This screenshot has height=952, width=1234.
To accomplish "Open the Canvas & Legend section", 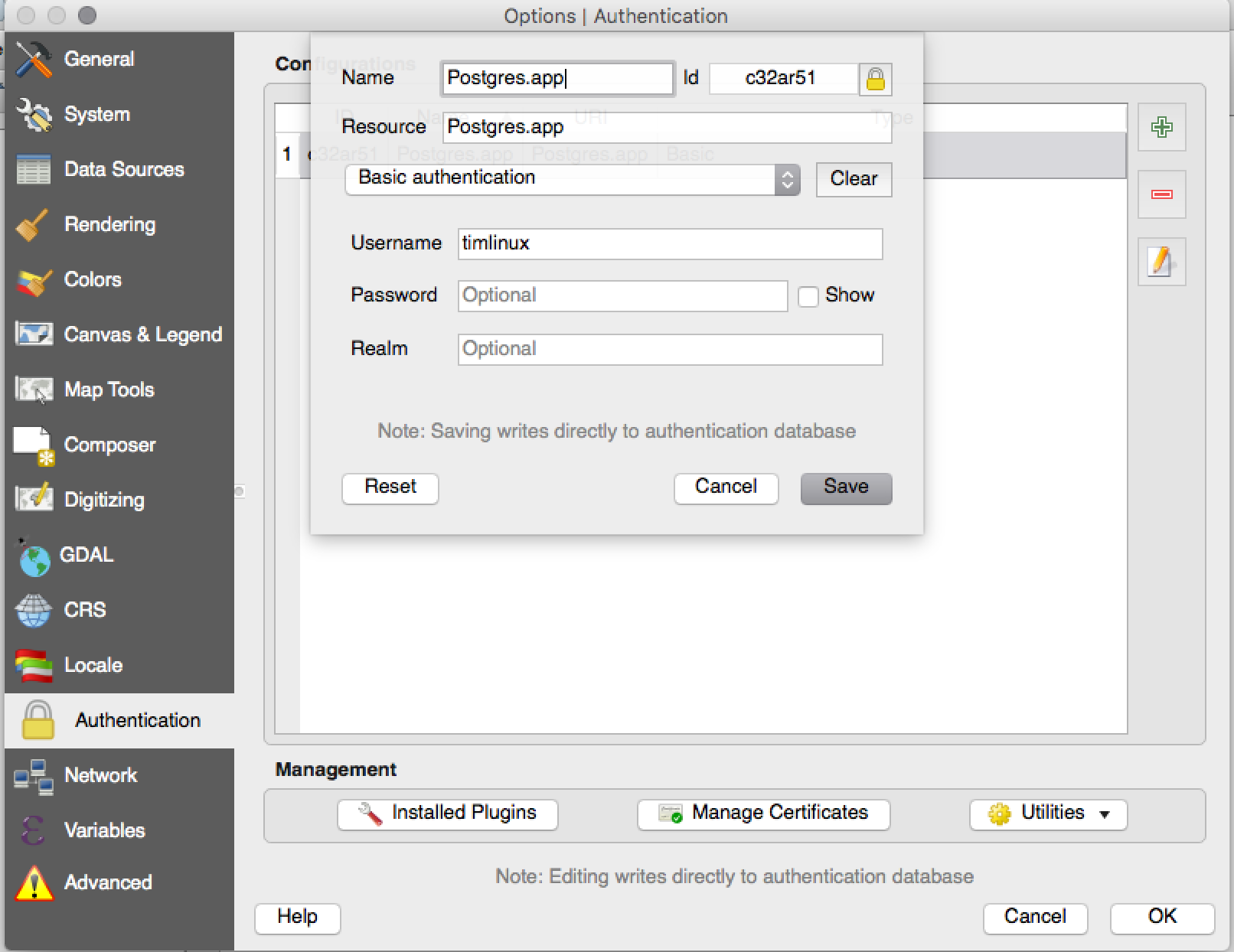I will pos(142,334).
